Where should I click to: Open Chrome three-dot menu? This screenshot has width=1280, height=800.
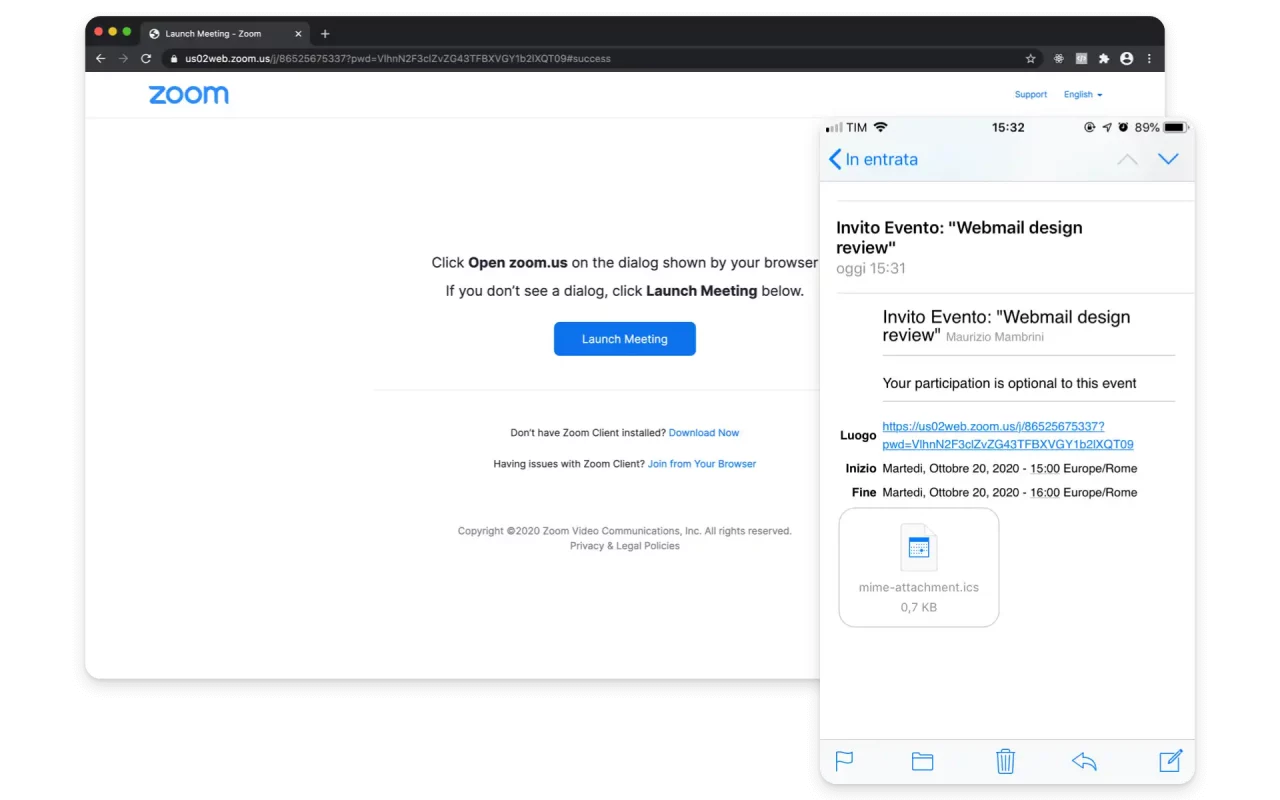[1149, 59]
